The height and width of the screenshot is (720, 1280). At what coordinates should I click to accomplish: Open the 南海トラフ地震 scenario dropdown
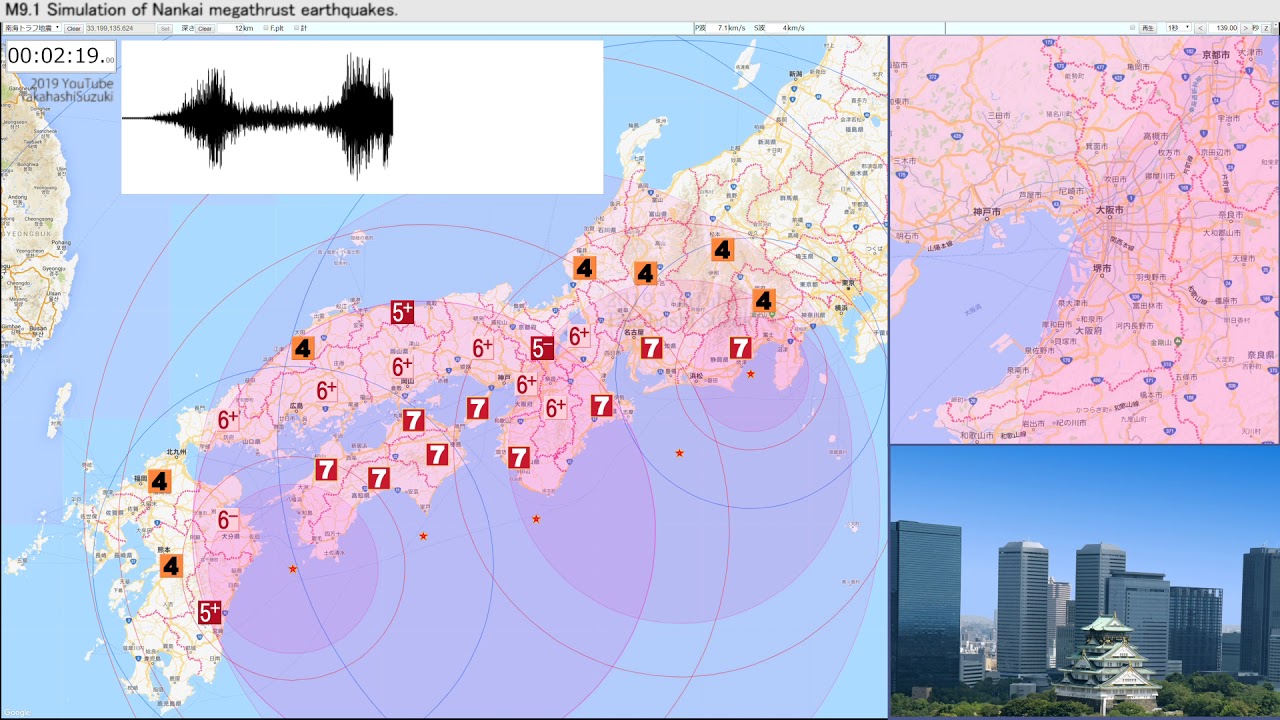click(x=32, y=28)
